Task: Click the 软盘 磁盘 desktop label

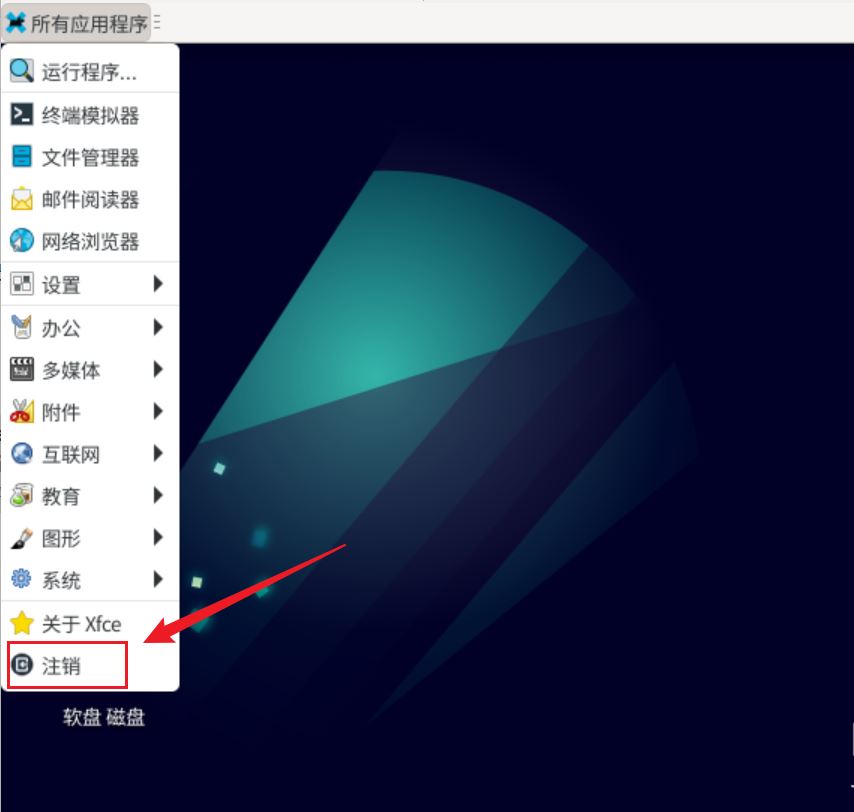Action: [x=104, y=717]
